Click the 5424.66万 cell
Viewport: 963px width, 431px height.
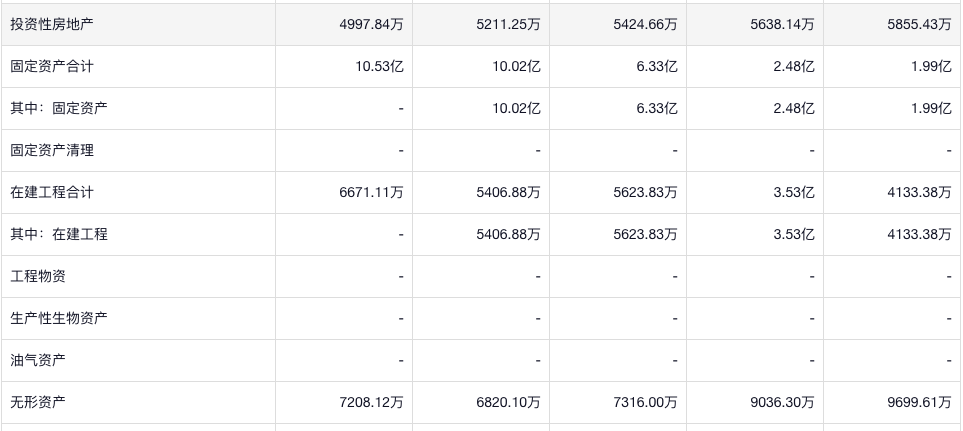point(644,25)
